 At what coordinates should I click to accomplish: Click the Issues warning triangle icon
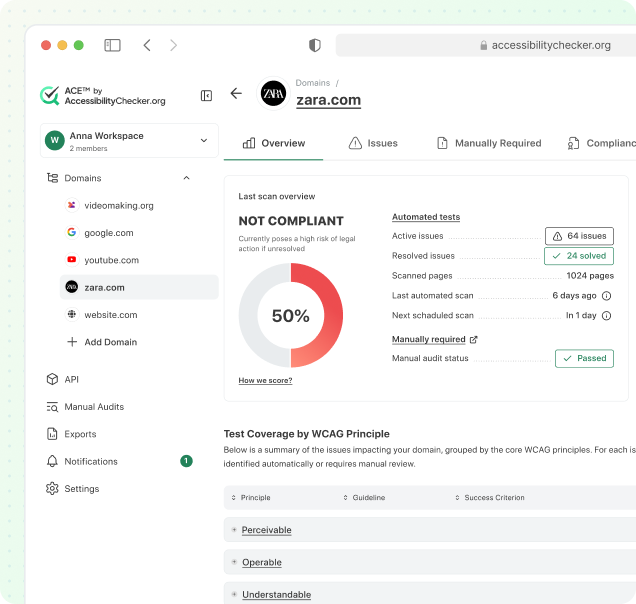355,143
